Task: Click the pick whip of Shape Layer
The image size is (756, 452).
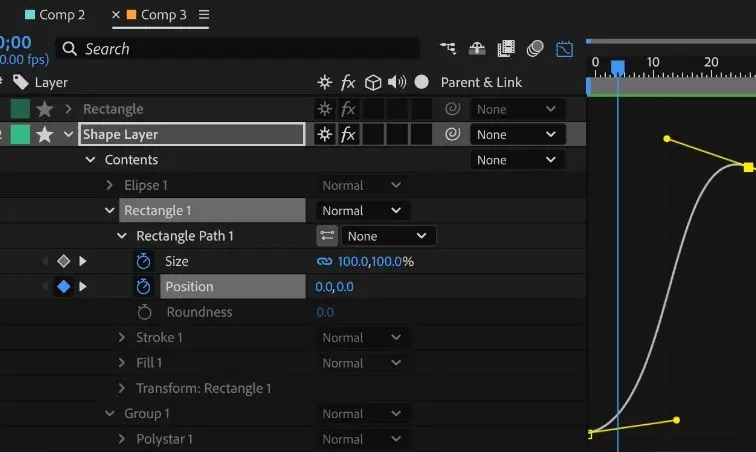Action: point(452,134)
